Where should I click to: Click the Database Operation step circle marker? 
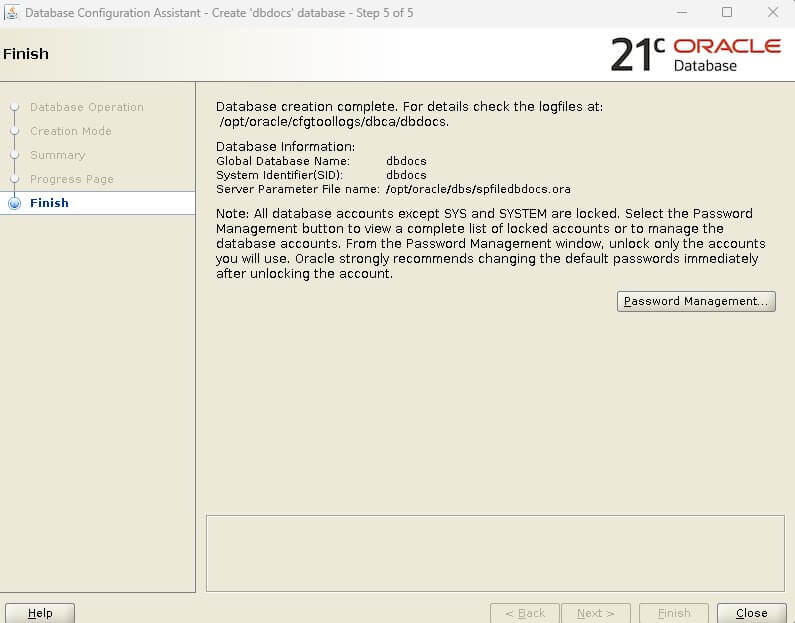point(15,107)
